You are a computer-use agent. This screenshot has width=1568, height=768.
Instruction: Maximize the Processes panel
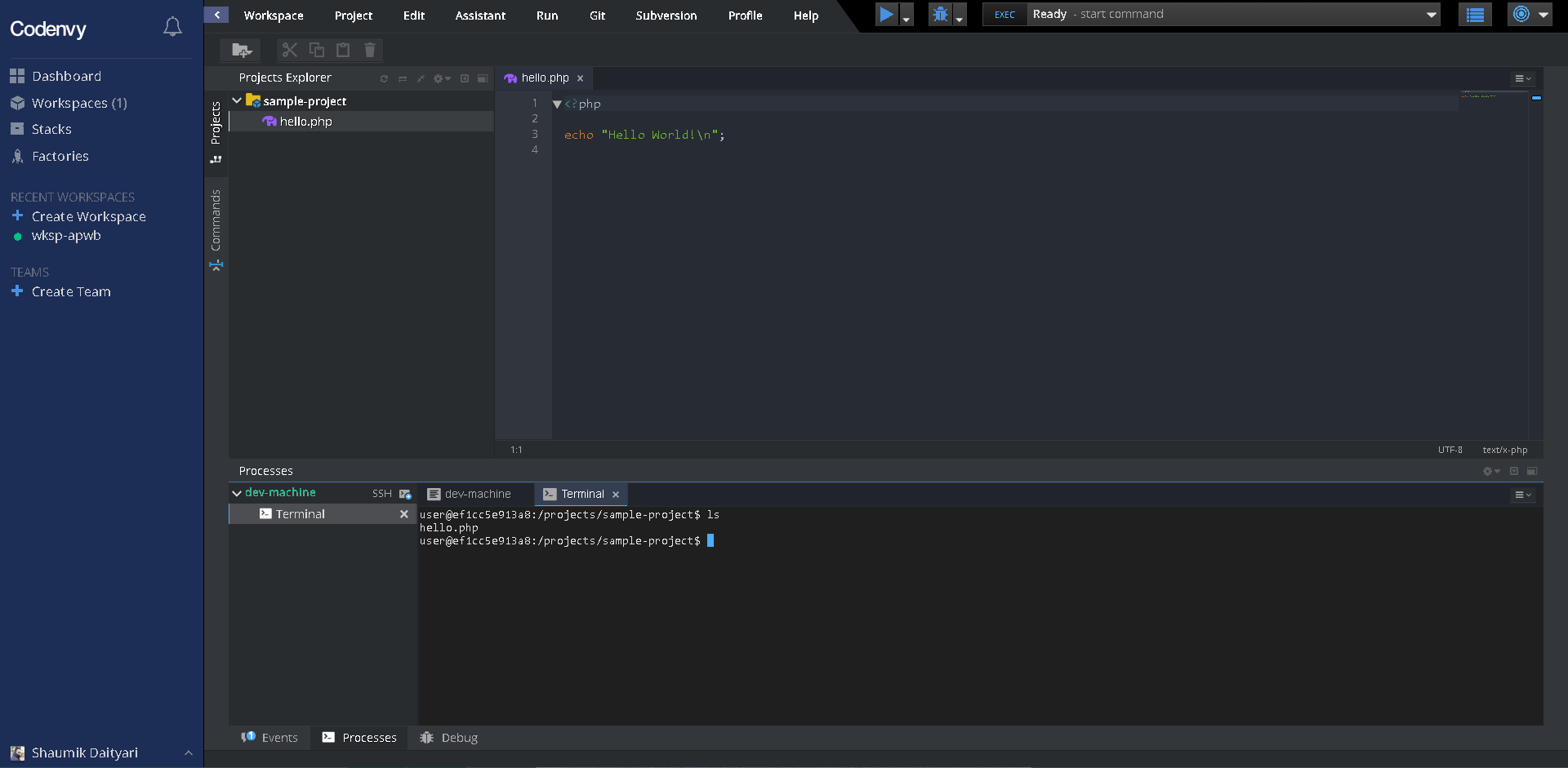tap(1532, 472)
